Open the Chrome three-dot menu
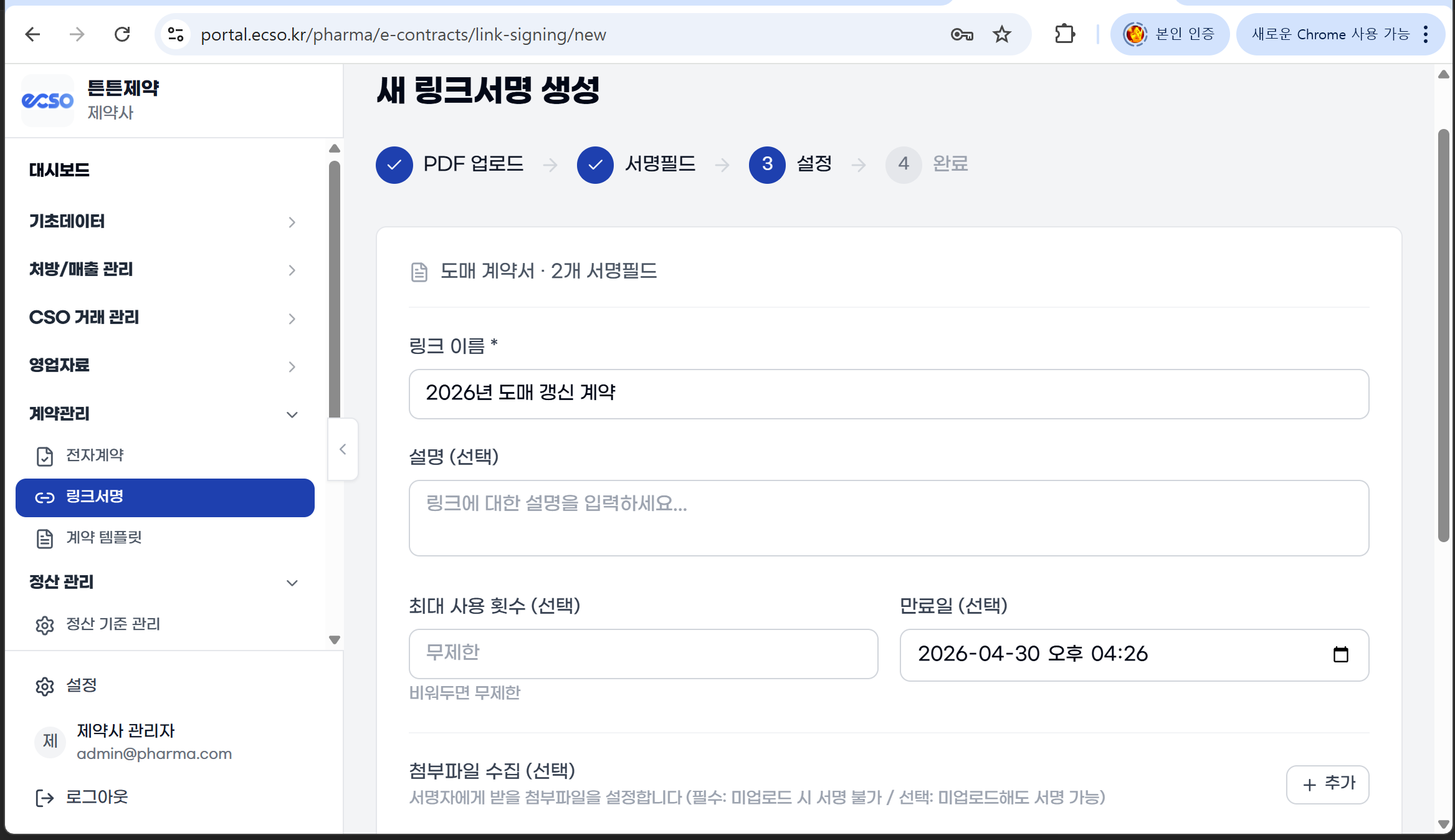Viewport: 1455px width, 840px height. click(x=1426, y=34)
